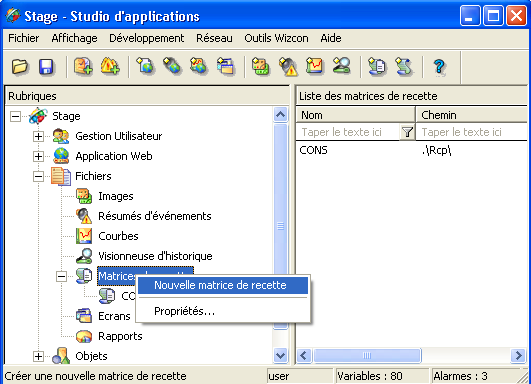This screenshot has width=531, height=384.
Task: Collapse Matrices de recette node
Action: coord(61,276)
